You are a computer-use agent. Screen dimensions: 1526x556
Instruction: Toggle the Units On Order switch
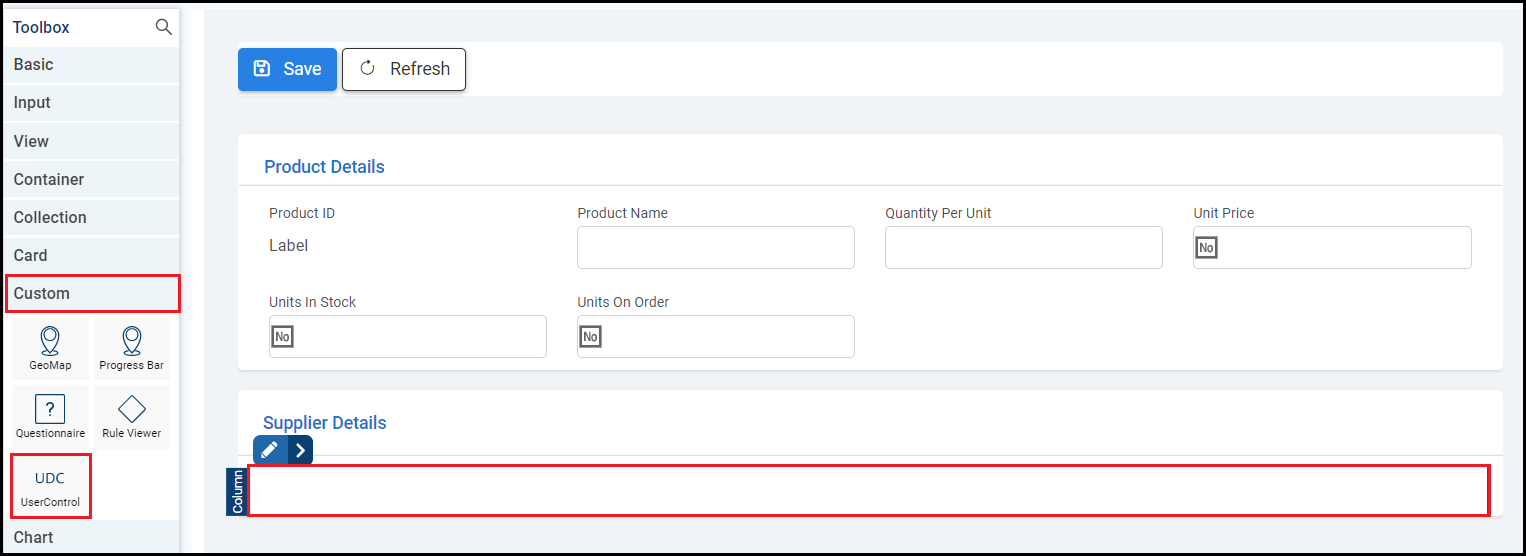pos(591,337)
